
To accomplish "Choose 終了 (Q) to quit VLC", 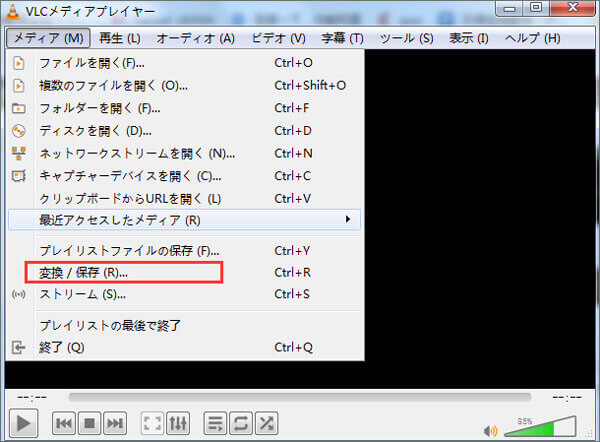I will click(x=184, y=347).
